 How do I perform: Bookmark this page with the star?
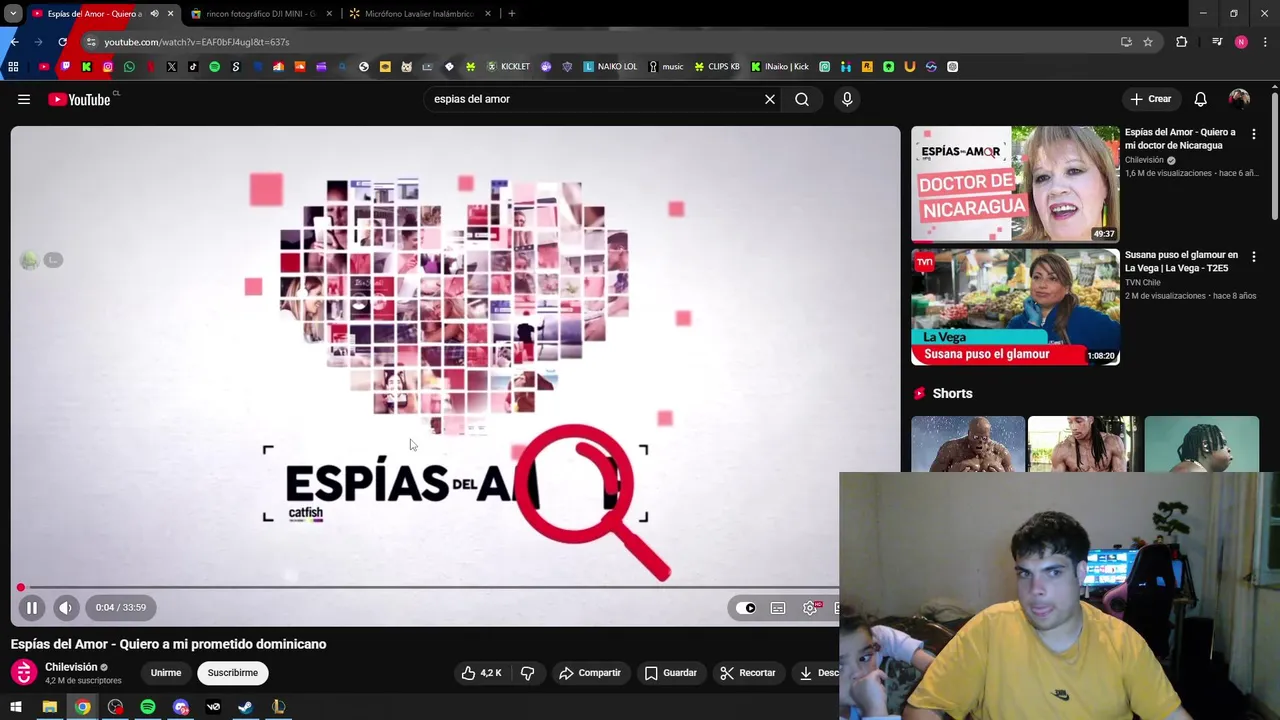point(1148,42)
